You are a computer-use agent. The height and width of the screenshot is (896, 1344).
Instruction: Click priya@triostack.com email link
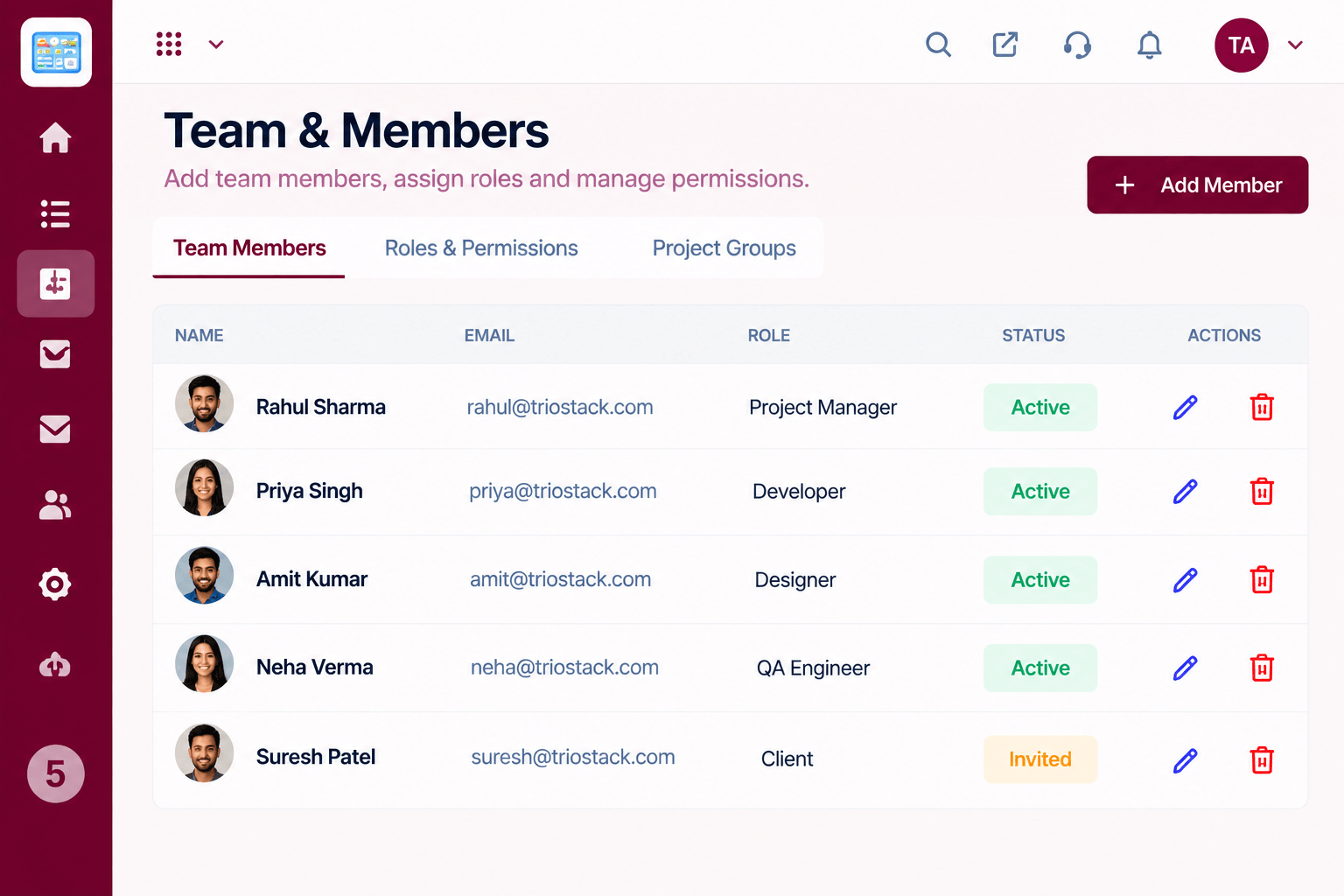pos(563,491)
